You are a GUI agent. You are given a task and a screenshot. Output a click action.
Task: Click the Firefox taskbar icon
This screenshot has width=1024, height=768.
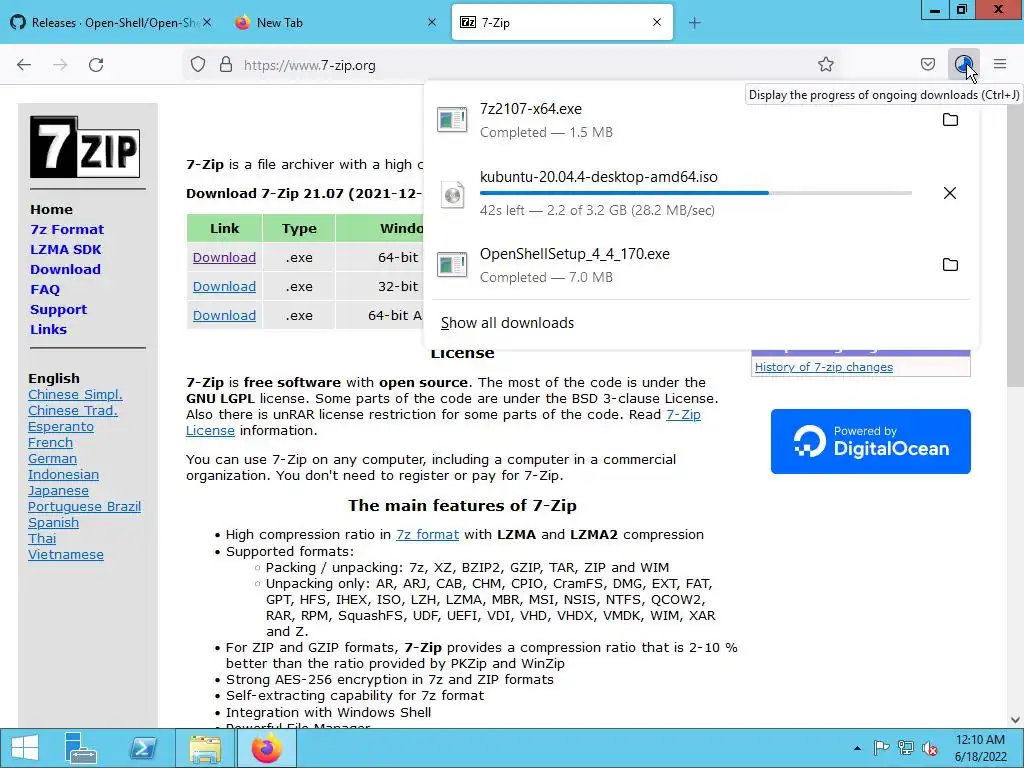266,748
